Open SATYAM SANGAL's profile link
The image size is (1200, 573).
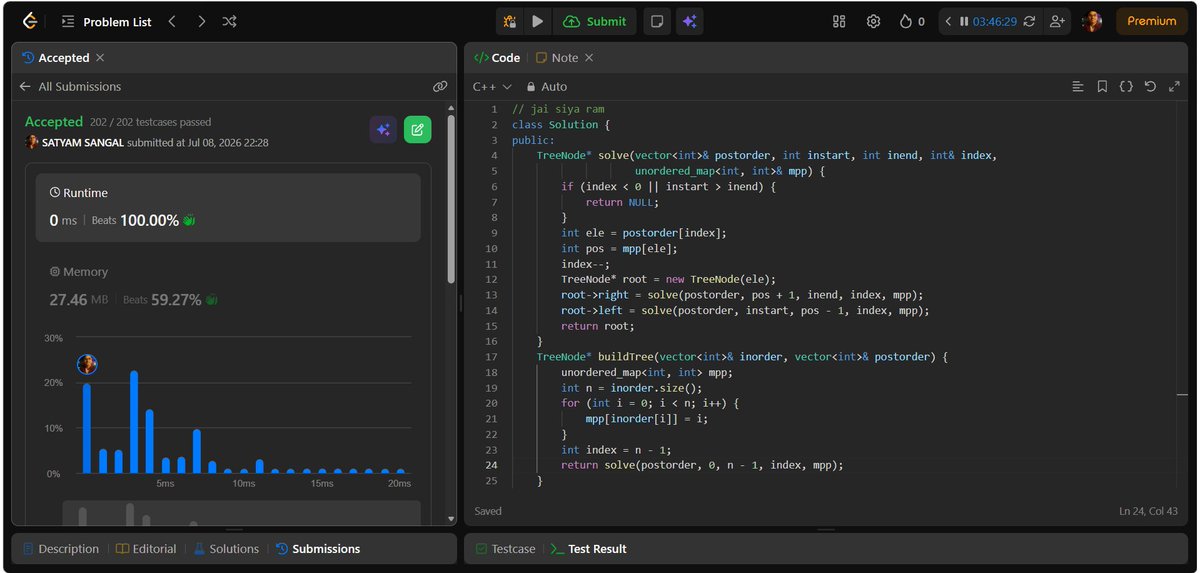coord(83,142)
